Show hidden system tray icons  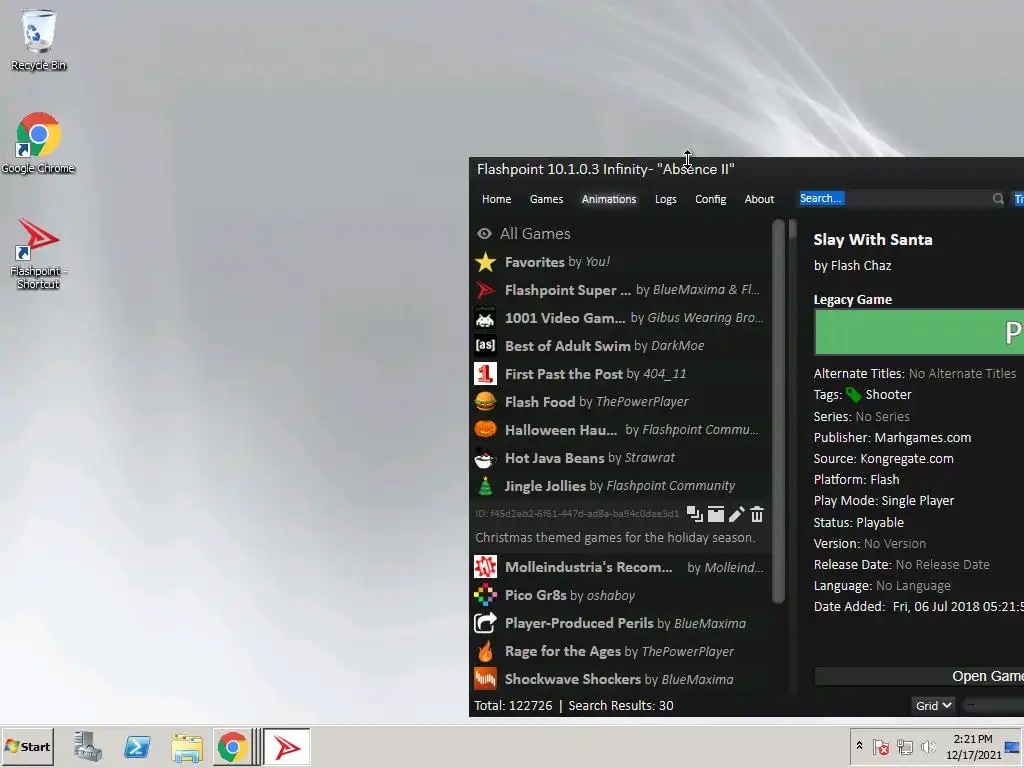click(859, 746)
